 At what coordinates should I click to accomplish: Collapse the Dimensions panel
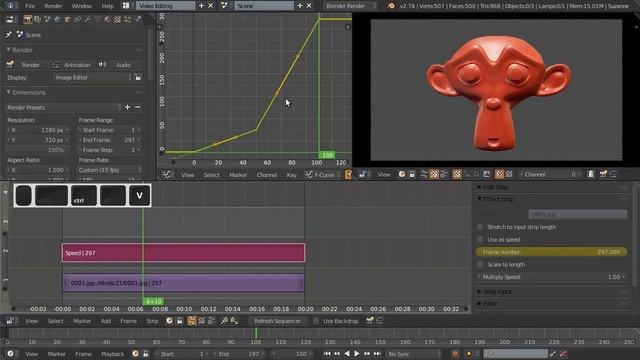coord(8,92)
